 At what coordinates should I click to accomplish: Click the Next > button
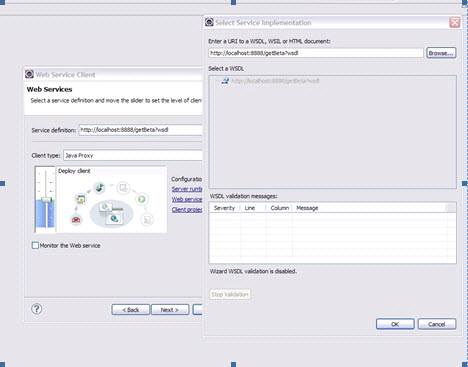[x=170, y=310]
